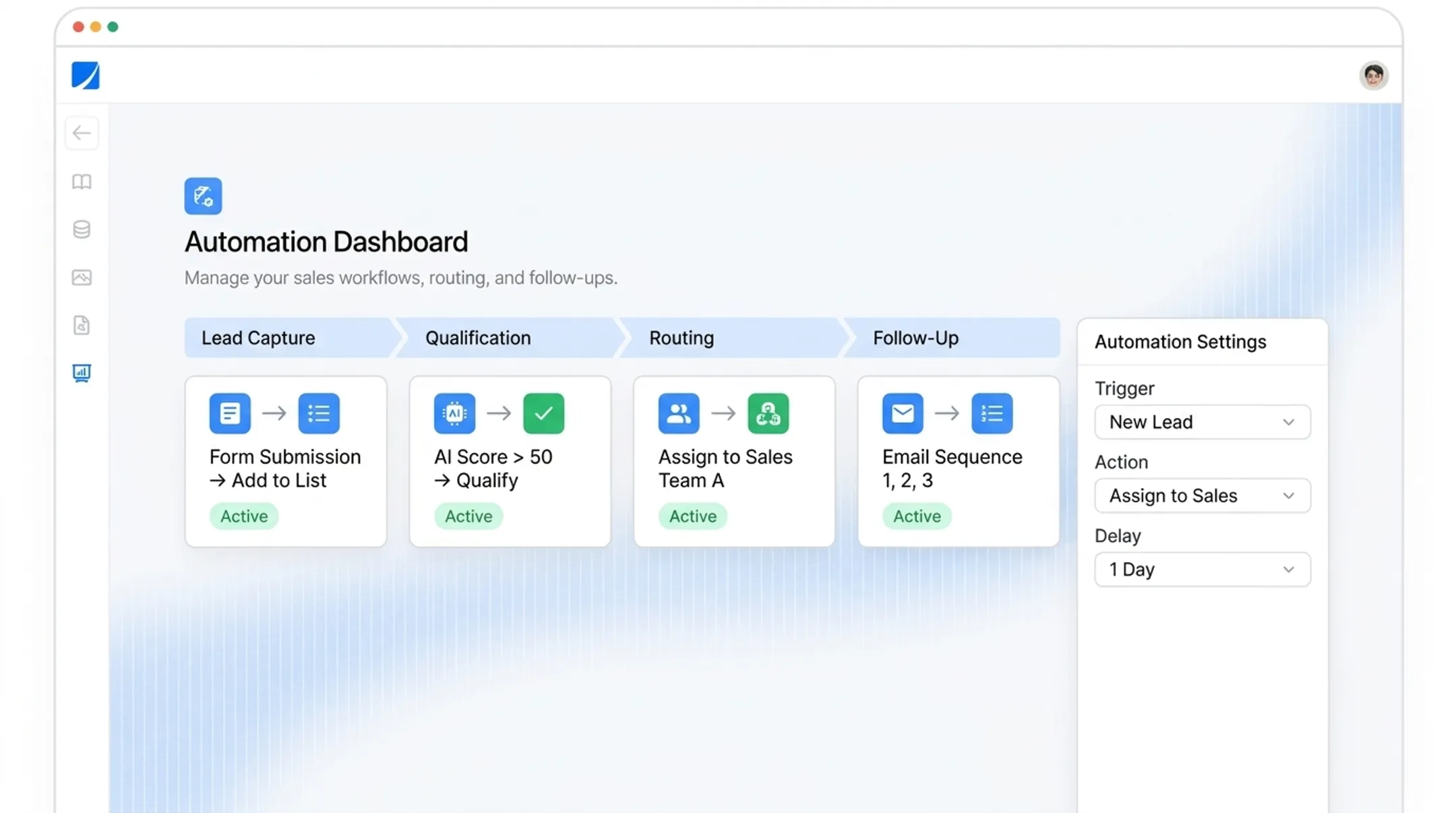Click the arrow between icons in Email Sequence card
Screen dimensions: 1456x813
(947, 413)
